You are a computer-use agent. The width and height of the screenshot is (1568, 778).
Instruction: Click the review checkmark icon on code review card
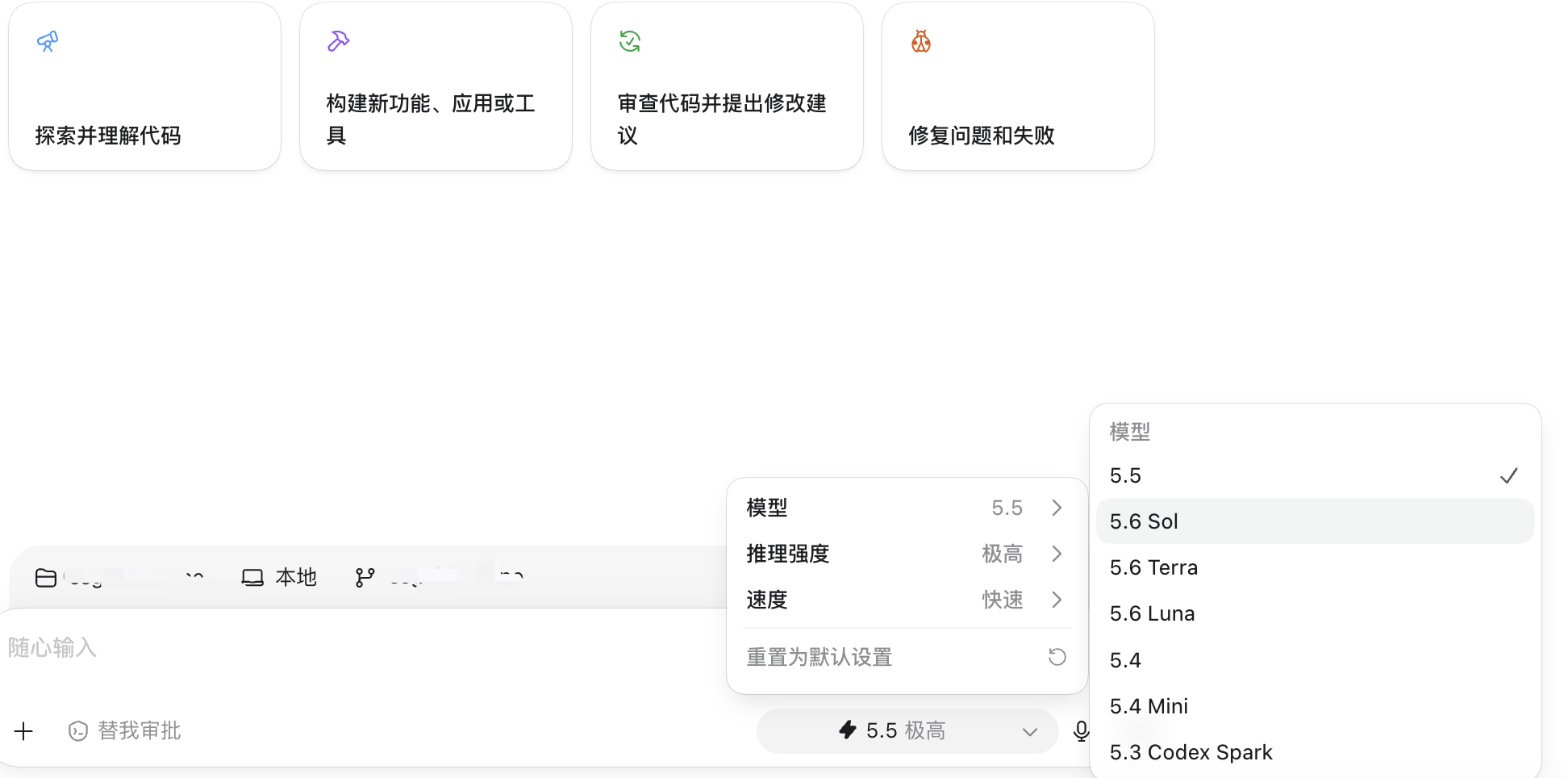coord(630,41)
